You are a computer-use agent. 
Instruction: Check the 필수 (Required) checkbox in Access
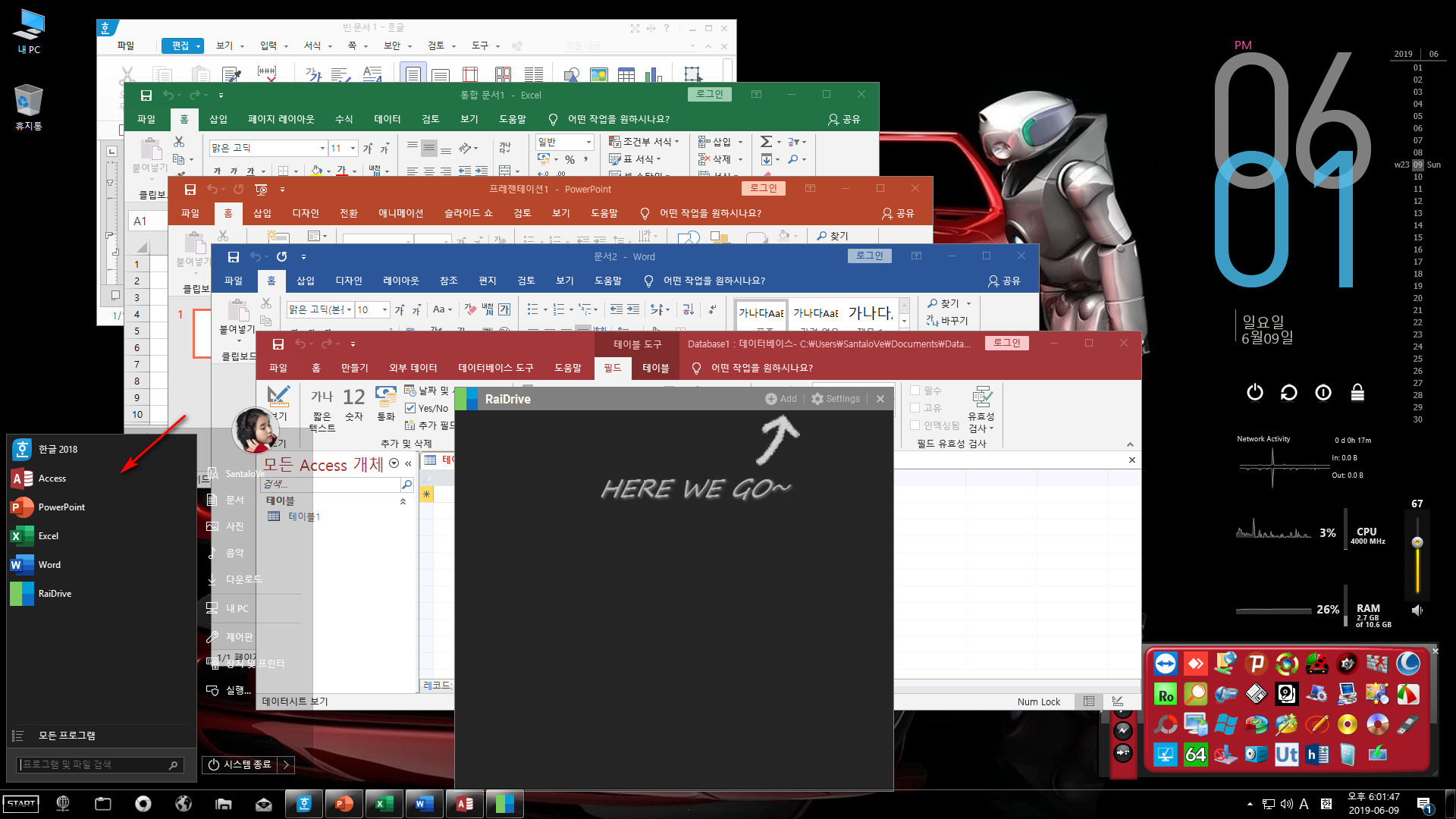(915, 391)
